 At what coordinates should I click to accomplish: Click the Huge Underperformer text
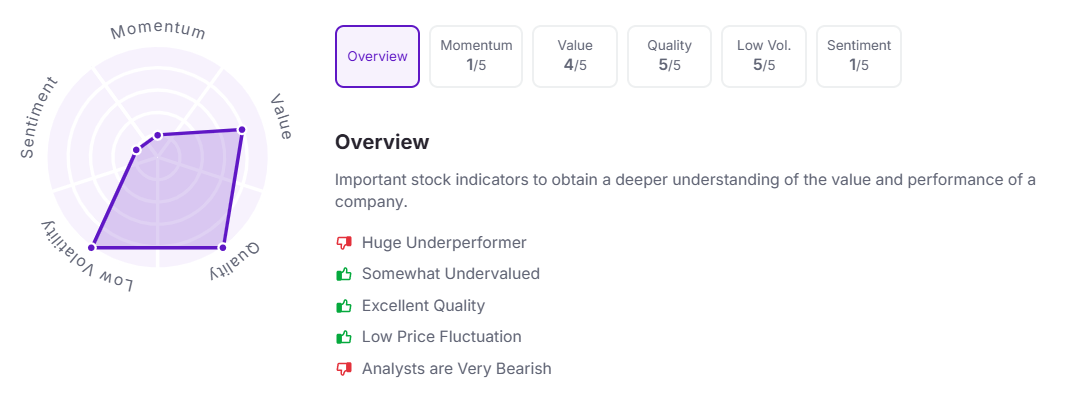tap(444, 242)
